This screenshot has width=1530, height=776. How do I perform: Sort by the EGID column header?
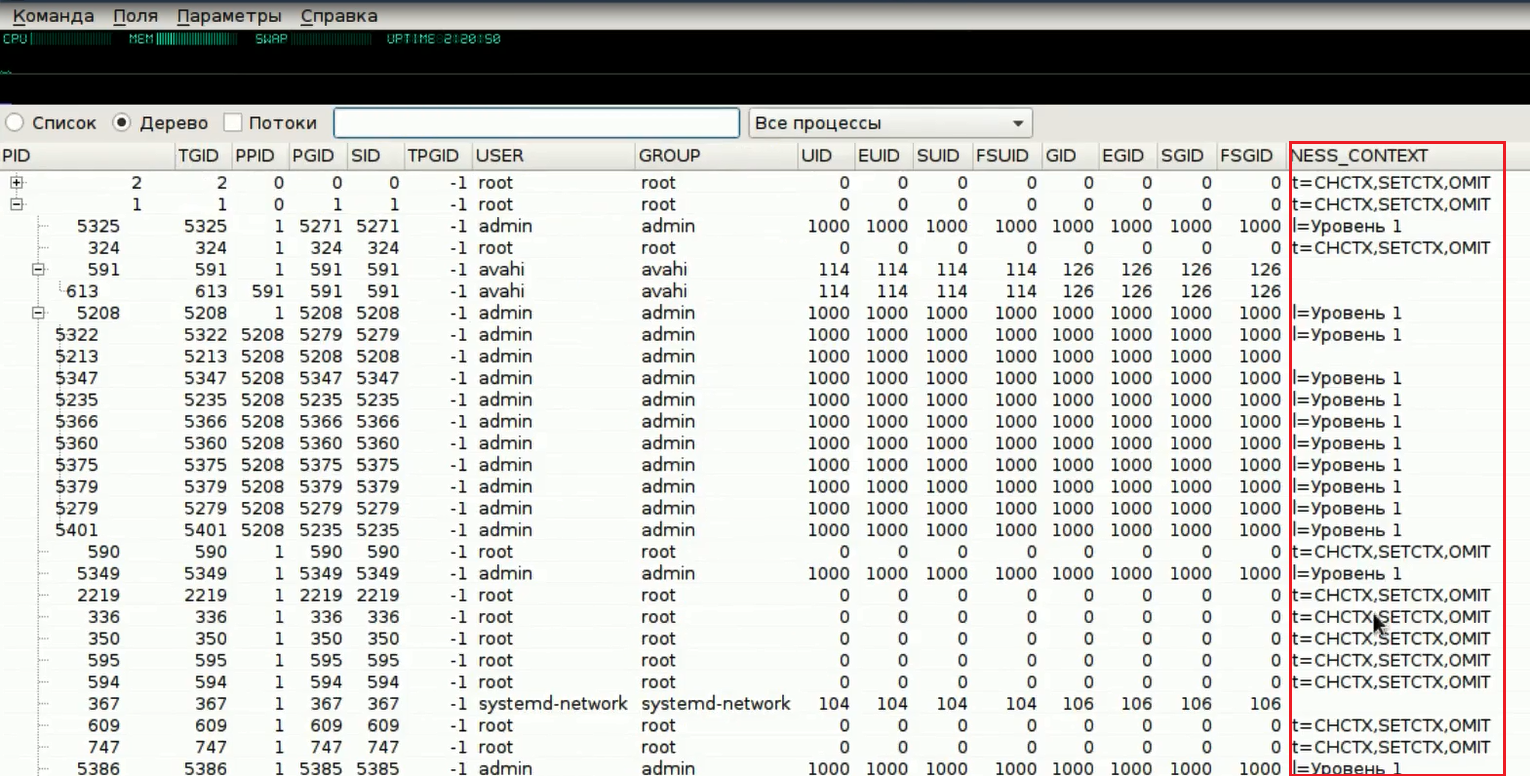click(x=1128, y=155)
